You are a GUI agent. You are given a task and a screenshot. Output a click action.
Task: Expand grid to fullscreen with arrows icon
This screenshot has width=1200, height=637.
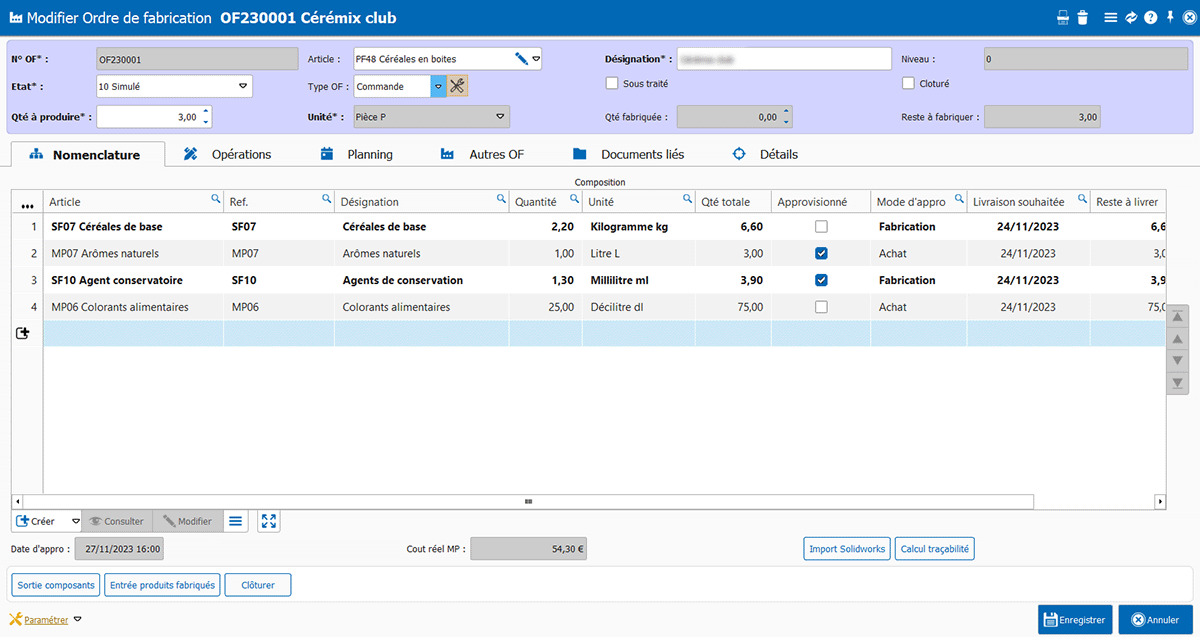(x=268, y=521)
